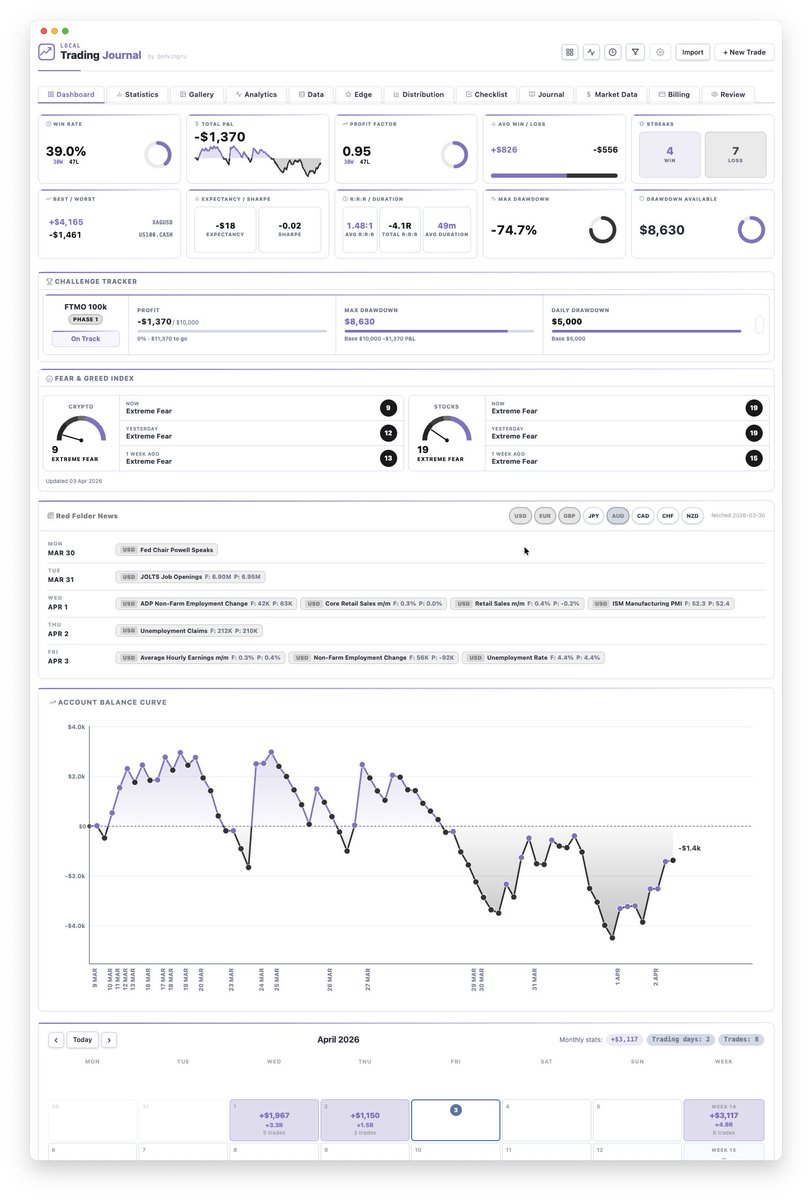812x1200 pixels.
Task: Click the Trading Journal chart logo icon
Action: coord(47,52)
